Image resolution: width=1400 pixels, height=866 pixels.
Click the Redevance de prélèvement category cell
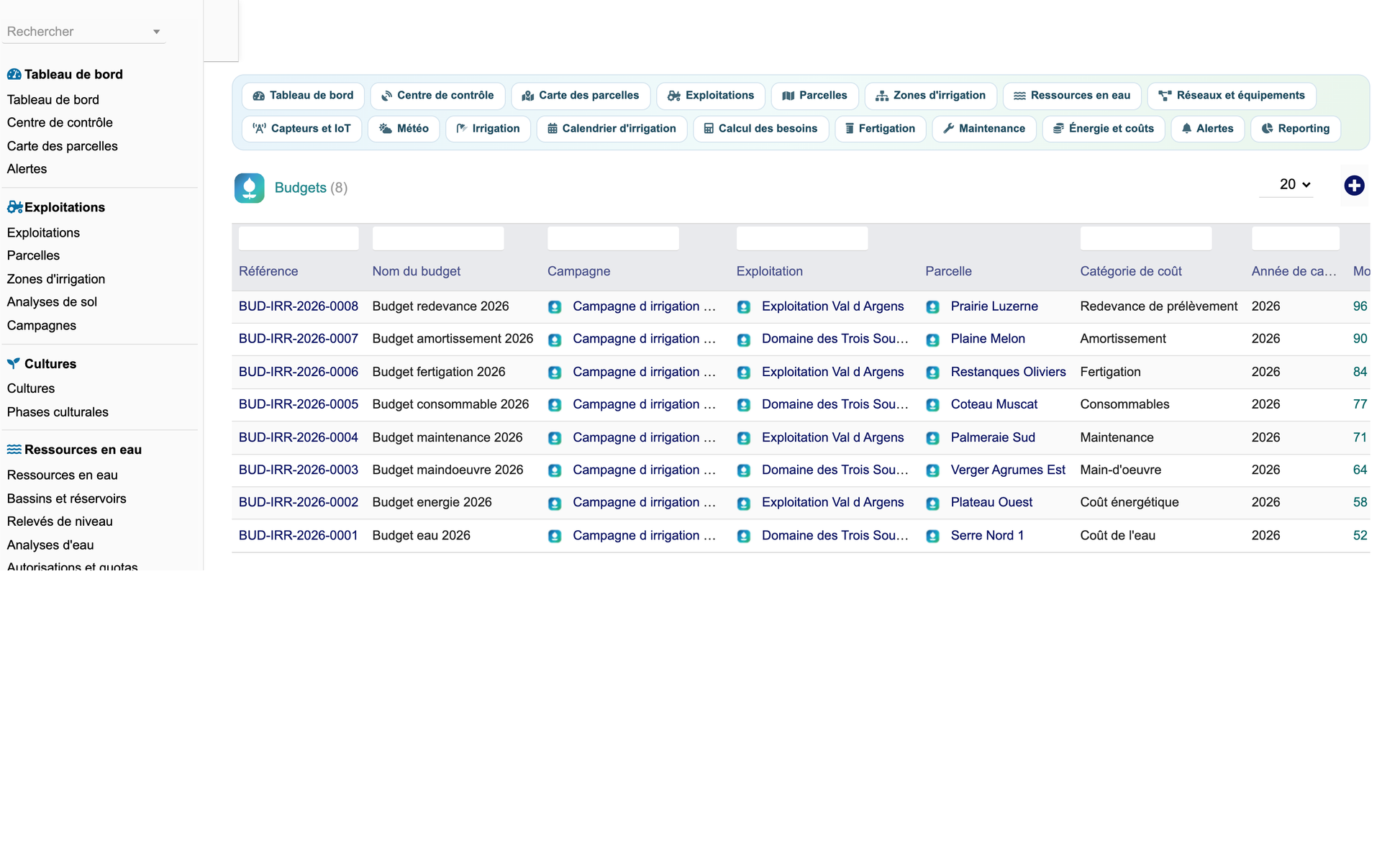tap(1159, 306)
